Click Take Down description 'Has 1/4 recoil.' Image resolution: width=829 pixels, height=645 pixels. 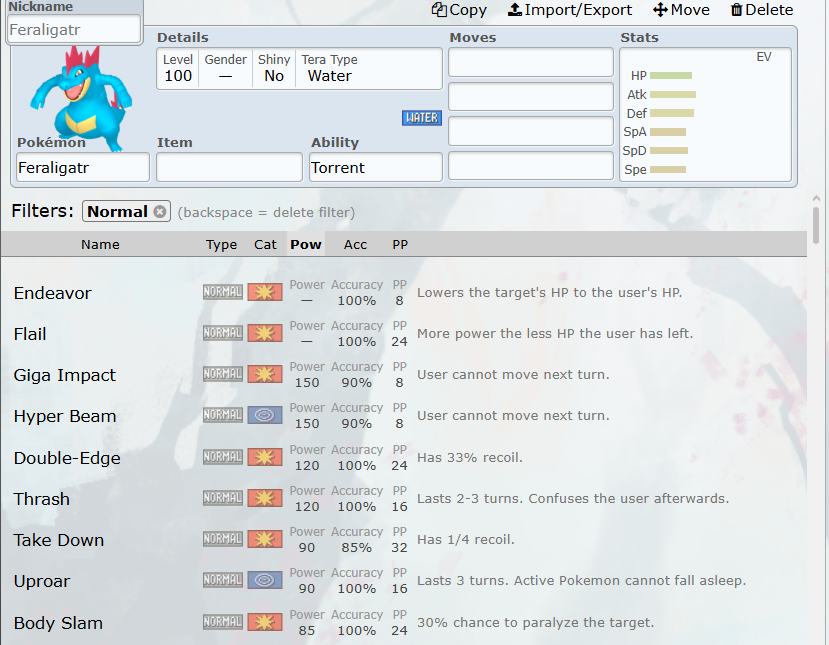tap(465, 539)
